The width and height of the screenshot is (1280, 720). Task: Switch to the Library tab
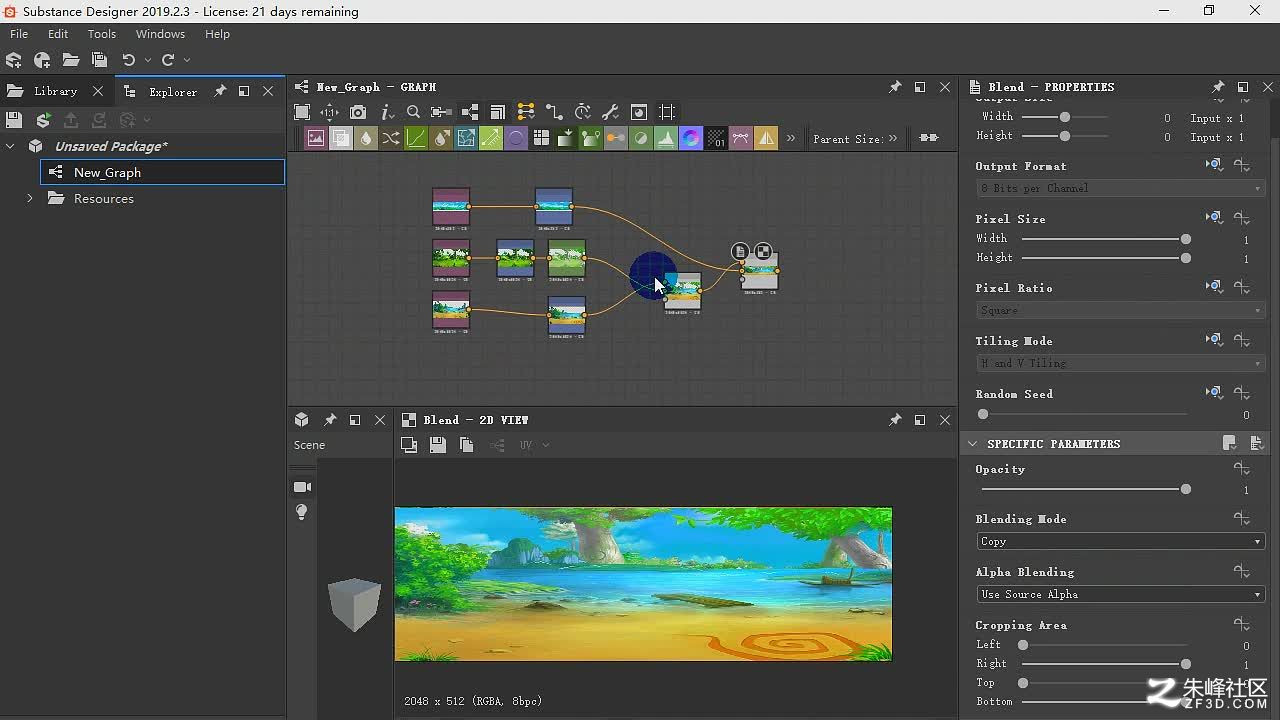pyautogui.click(x=55, y=91)
